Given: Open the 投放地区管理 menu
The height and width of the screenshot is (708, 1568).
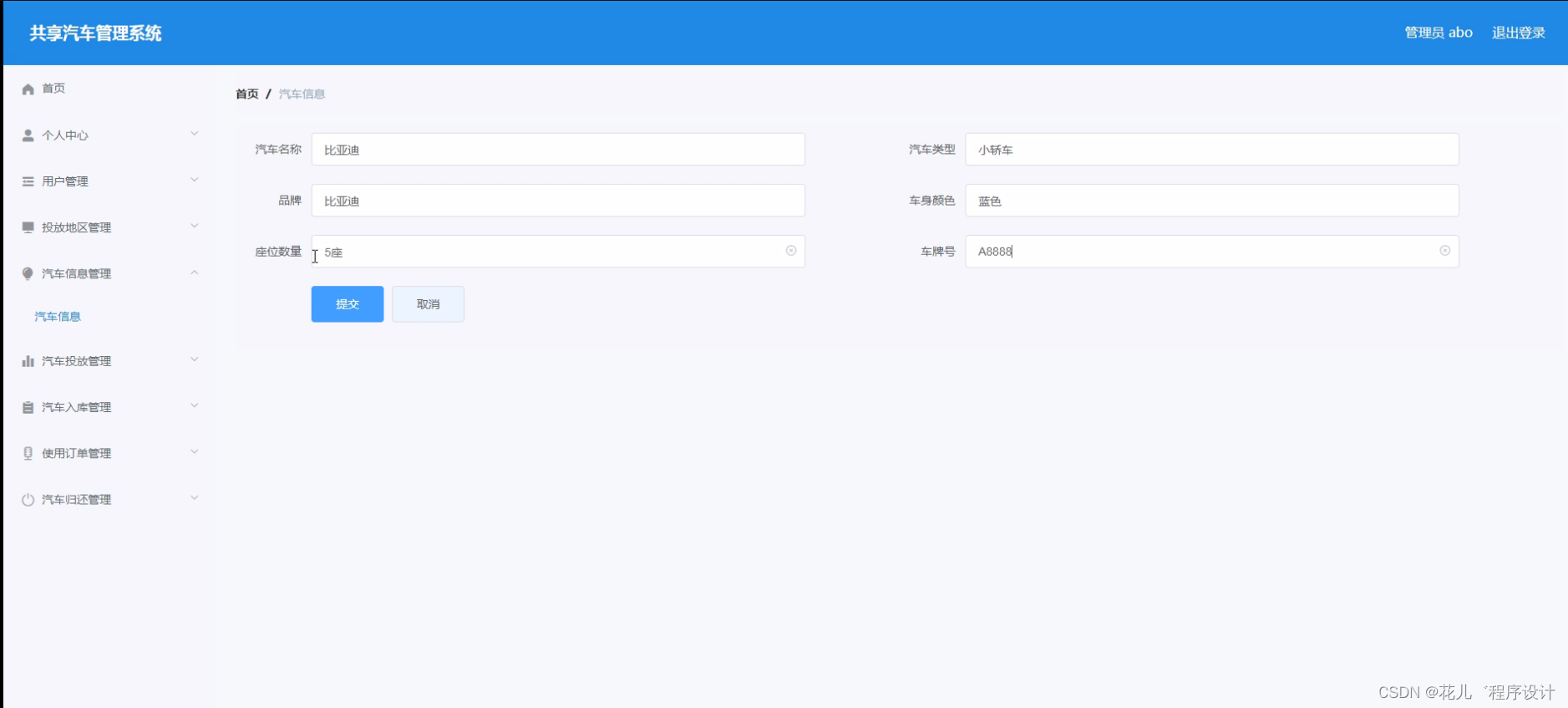Looking at the screenshot, I should click(110, 227).
